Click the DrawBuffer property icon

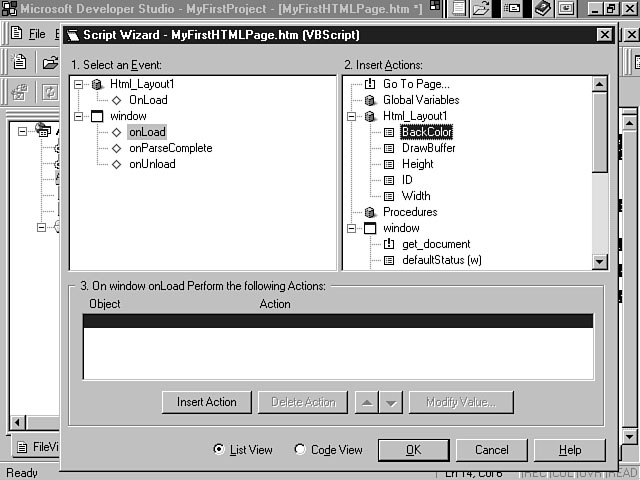pyautogui.click(x=389, y=148)
